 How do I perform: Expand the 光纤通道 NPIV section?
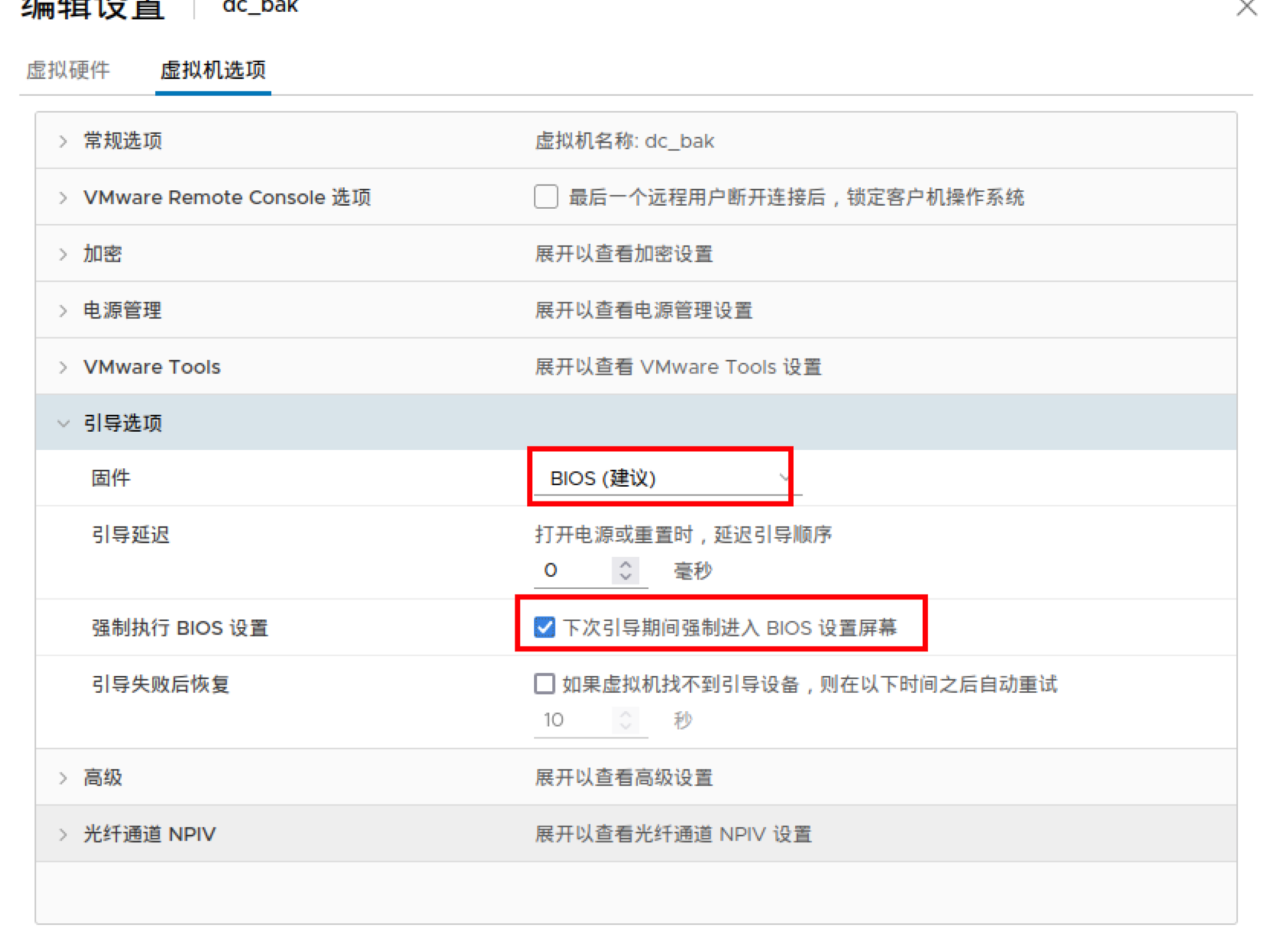(63, 835)
